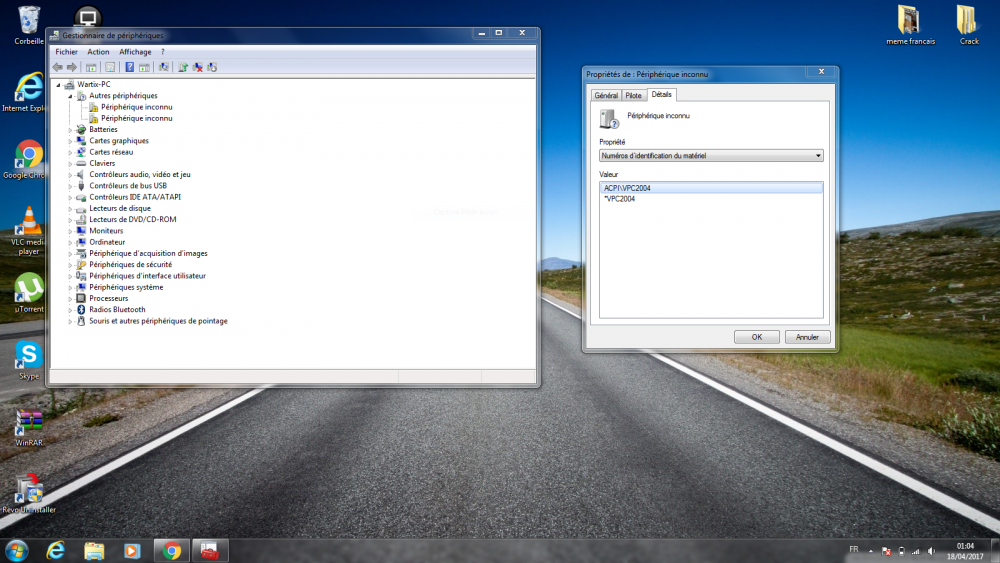Open the Fichier menu

66,52
